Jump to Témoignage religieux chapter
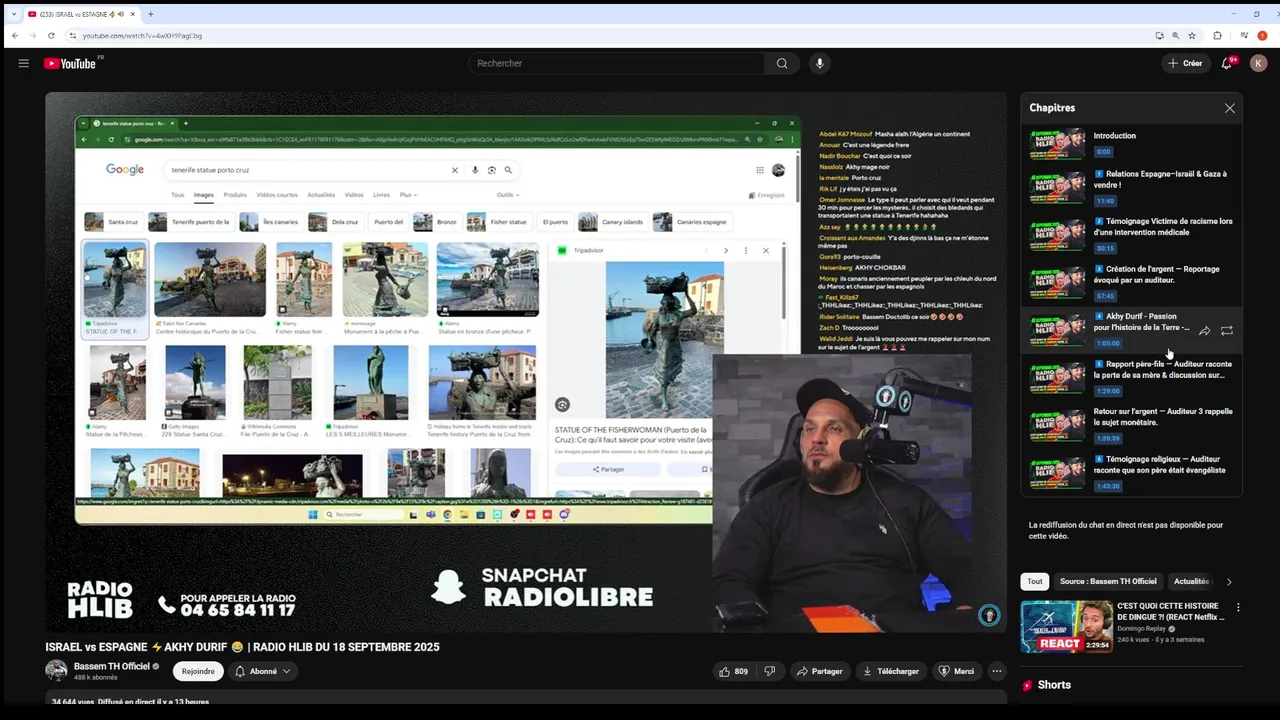1280x720 pixels. [x=1131, y=472]
